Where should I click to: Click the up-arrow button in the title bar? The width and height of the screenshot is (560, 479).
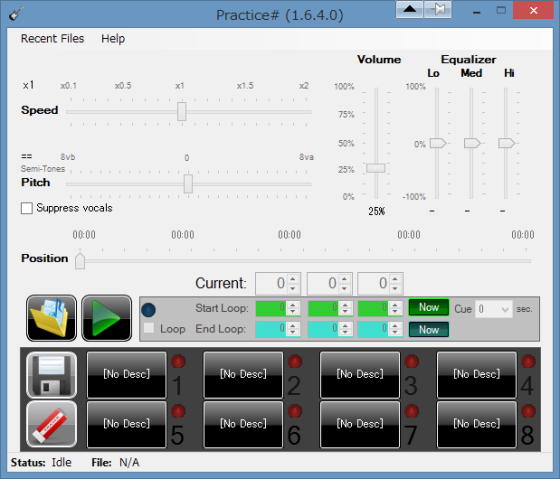click(409, 9)
